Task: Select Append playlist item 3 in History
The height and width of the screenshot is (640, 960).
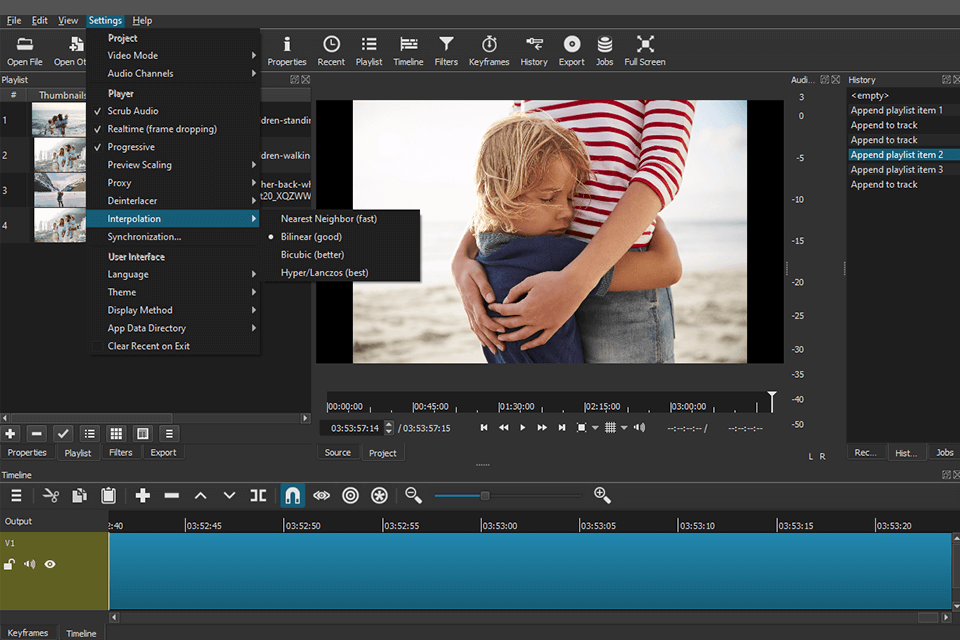Action: (898, 169)
